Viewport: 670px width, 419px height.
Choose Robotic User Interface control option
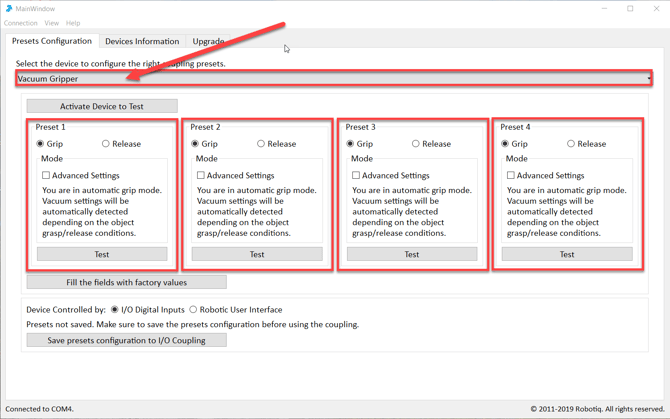[194, 310]
